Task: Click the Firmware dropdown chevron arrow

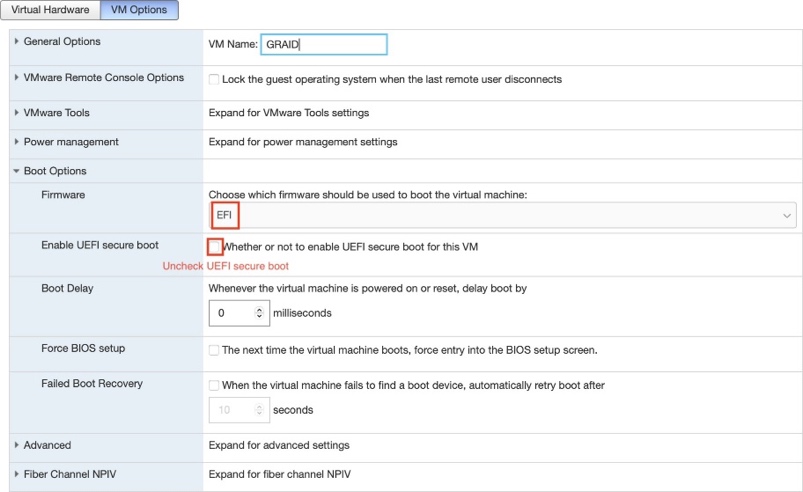Action: click(787, 216)
